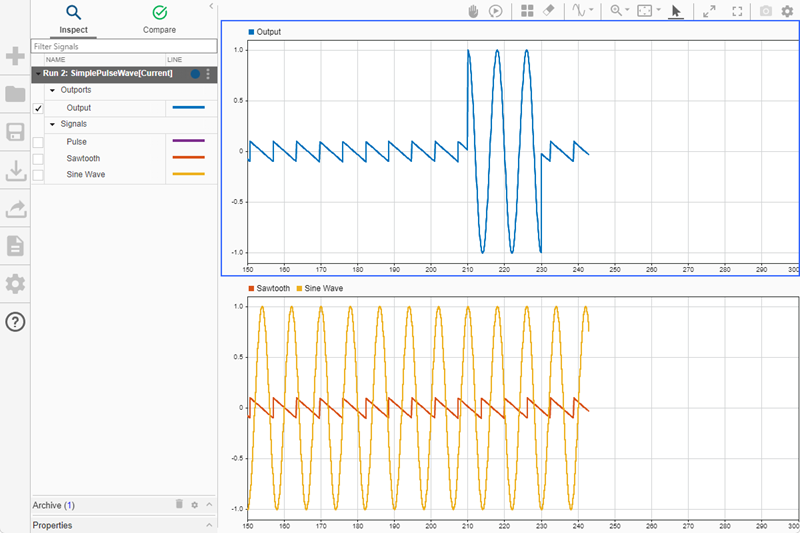Image resolution: width=800 pixels, height=533 pixels.
Task: Expand the Properties panel chevron
Action: (x=209, y=525)
